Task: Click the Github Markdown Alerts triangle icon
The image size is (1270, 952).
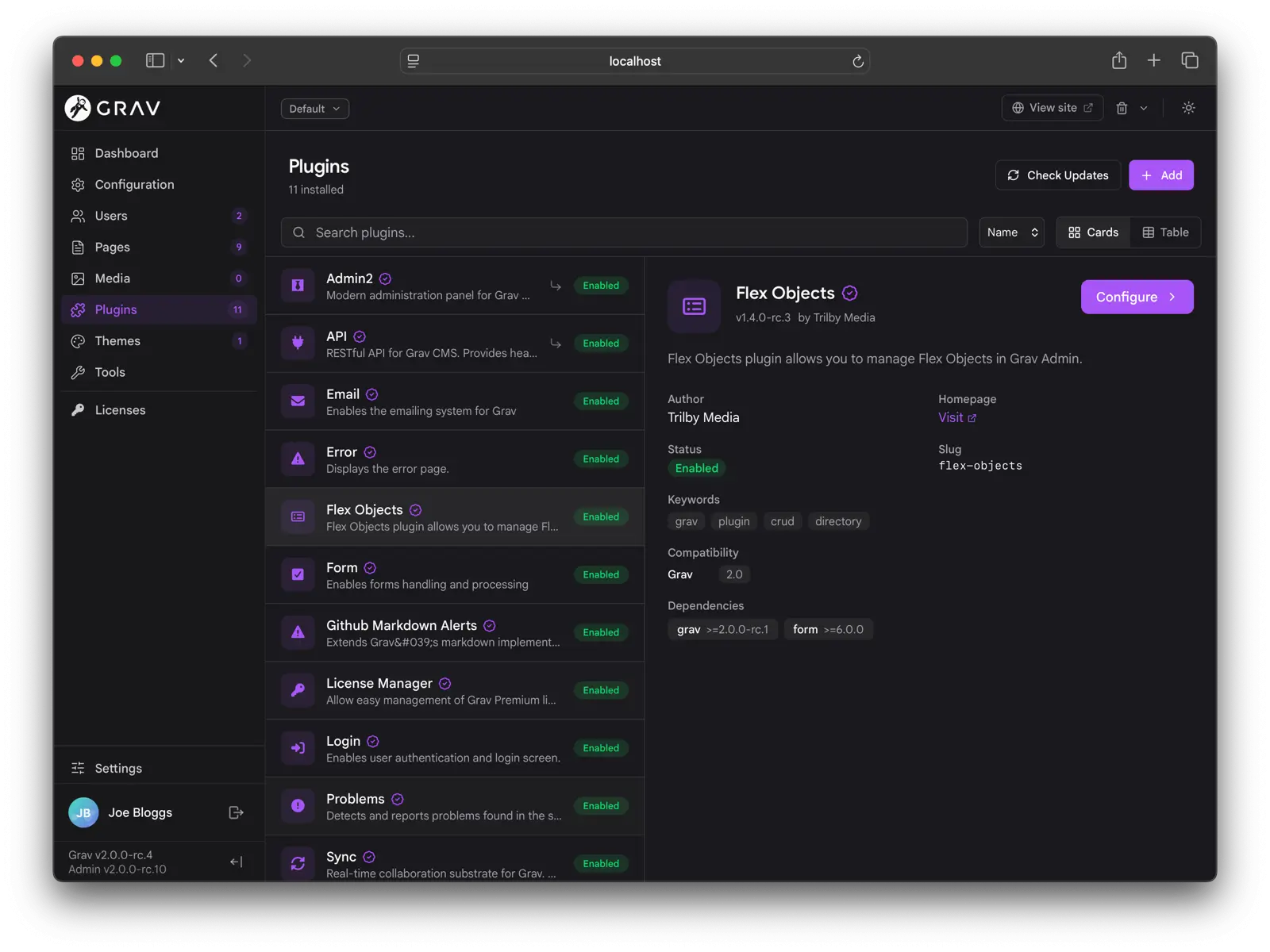Action: 298,633
